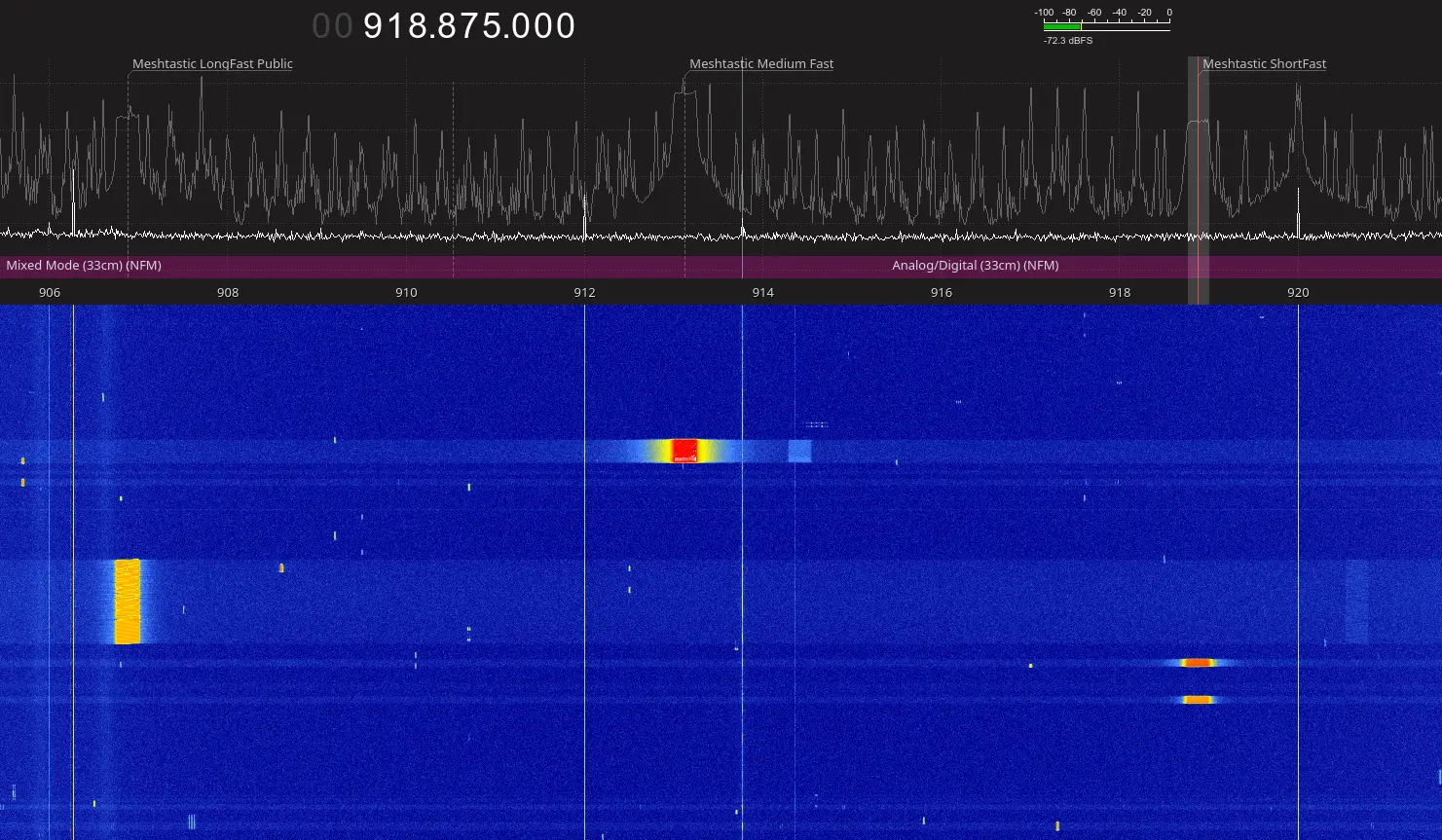Tune to 912 on the frequency scale
Viewport: 1442px width, 840px height.
point(584,293)
